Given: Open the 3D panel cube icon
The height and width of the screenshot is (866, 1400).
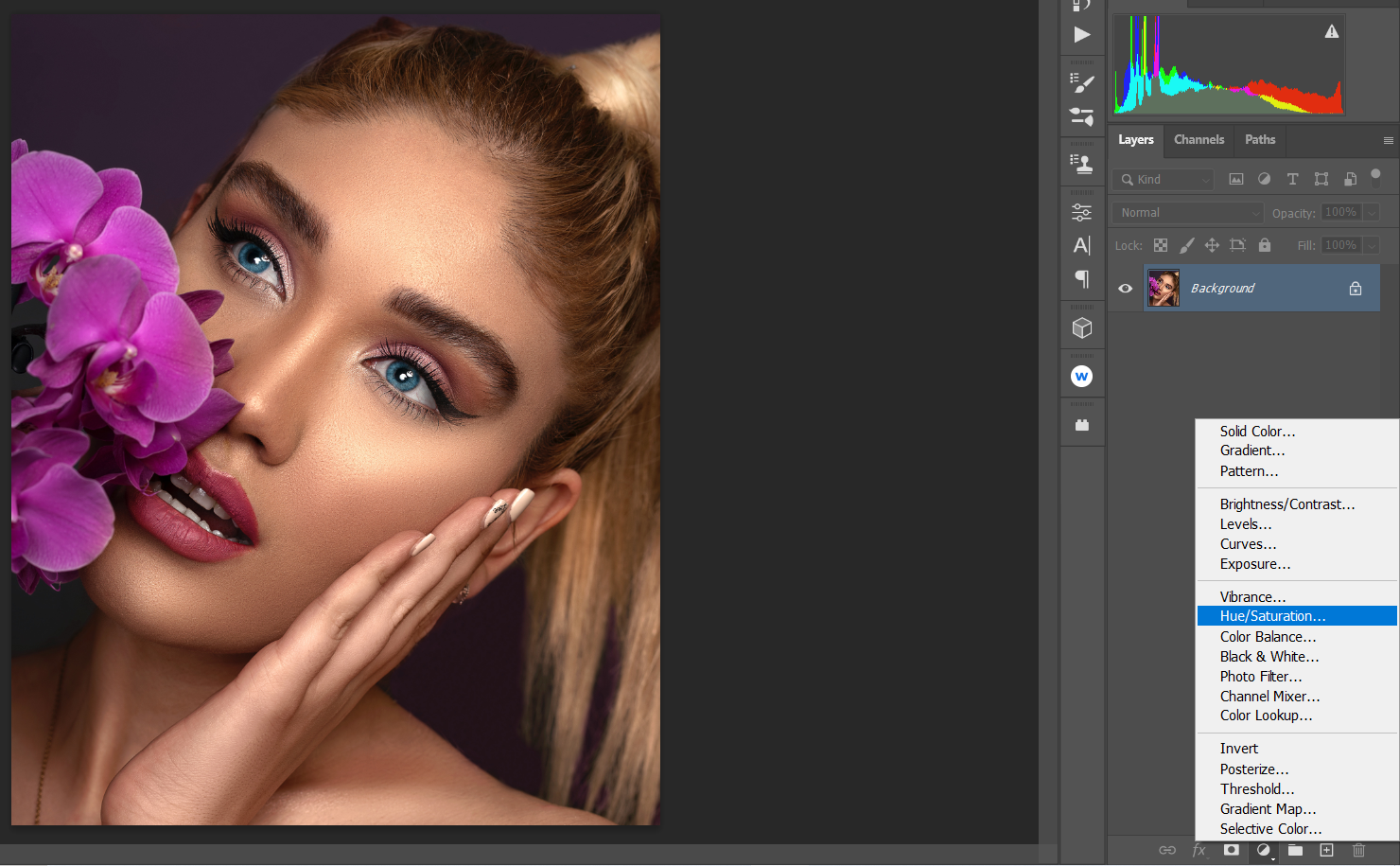Looking at the screenshot, I should (x=1082, y=327).
